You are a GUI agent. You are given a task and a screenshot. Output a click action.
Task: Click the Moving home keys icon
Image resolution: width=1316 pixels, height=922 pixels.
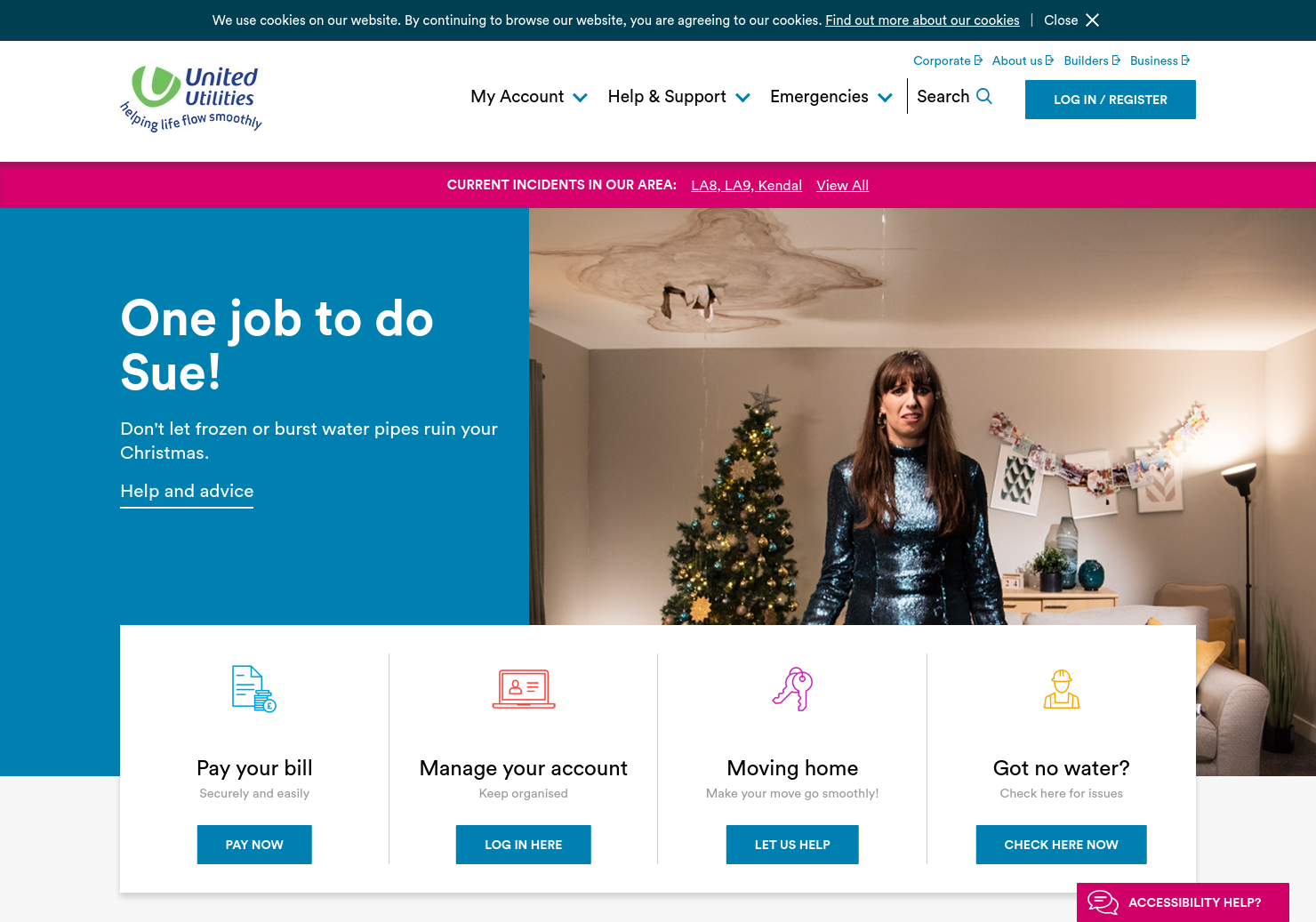pyautogui.click(x=792, y=689)
